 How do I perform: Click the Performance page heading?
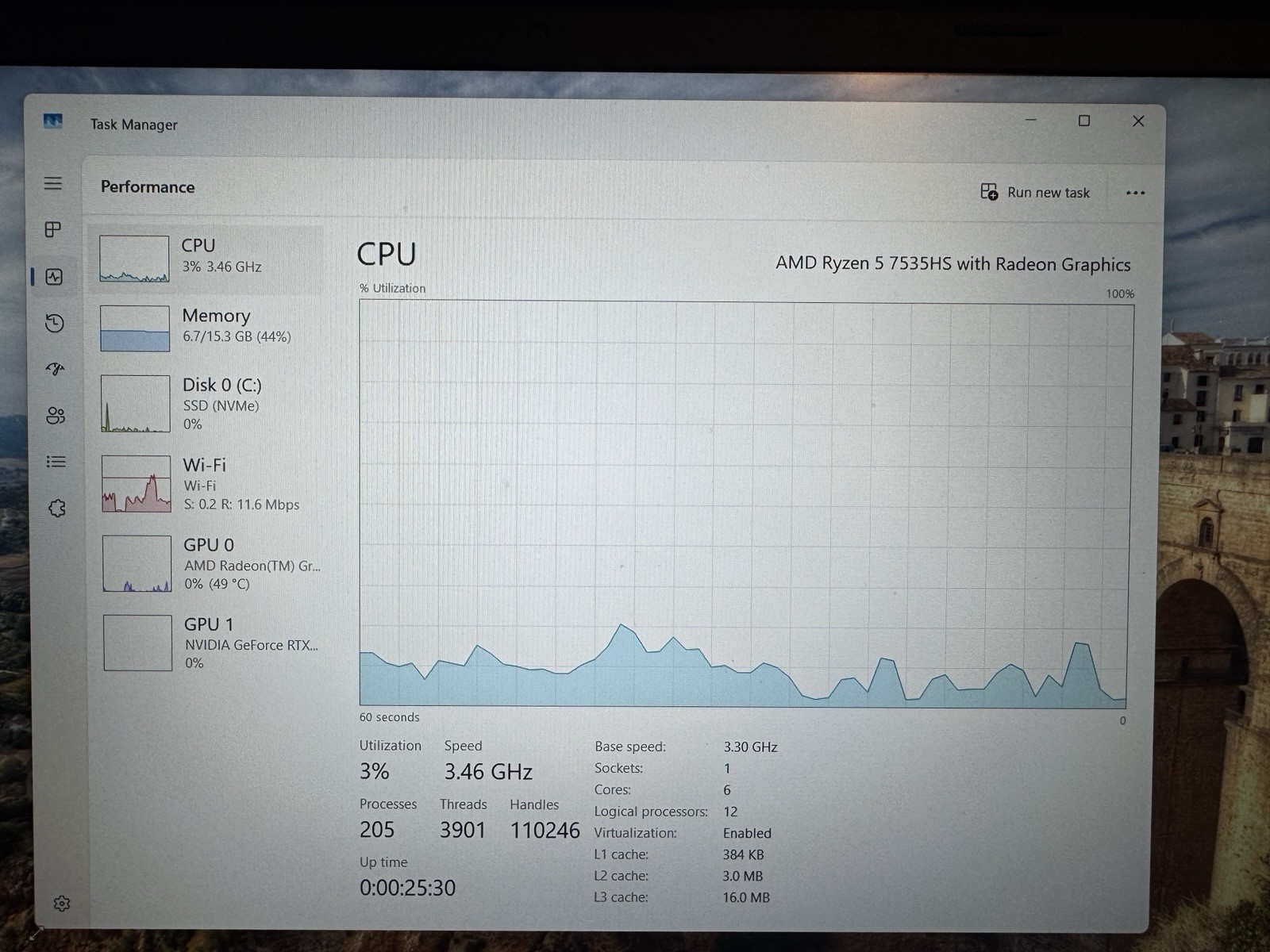tap(148, 186)
